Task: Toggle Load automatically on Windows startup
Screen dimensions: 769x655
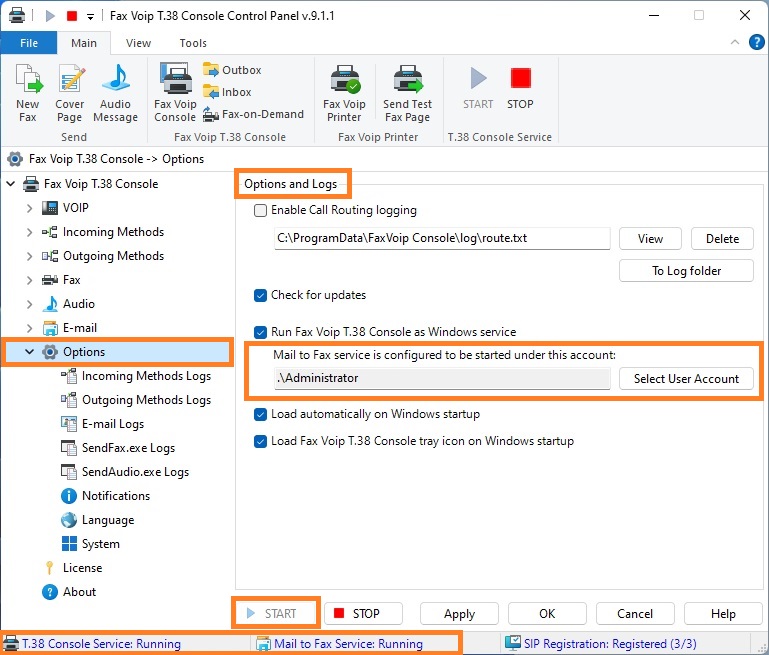Action: [x=260, y=414]
